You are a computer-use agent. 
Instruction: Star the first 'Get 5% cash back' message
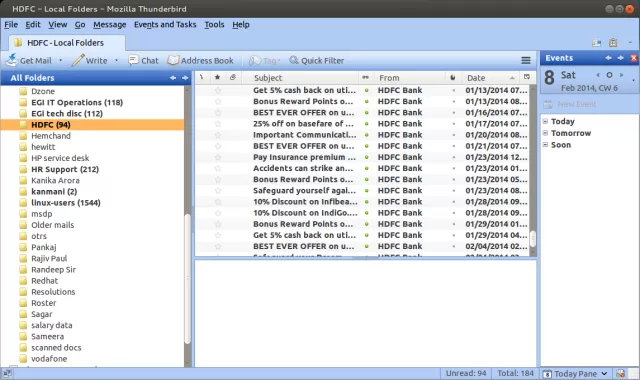point(218,90)
